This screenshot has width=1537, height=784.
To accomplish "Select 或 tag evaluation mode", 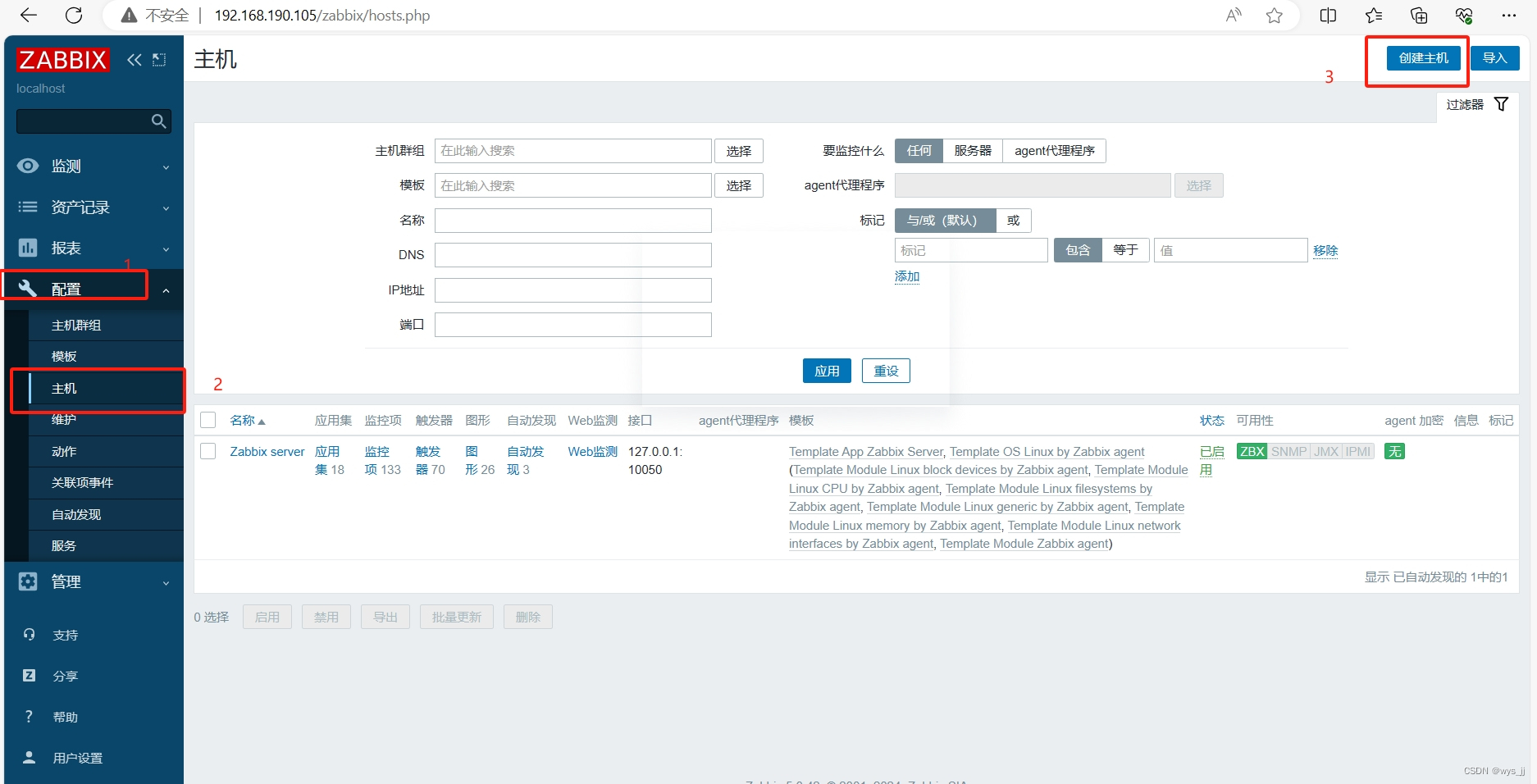I will pyautogui.click(x=1014, y=221).
